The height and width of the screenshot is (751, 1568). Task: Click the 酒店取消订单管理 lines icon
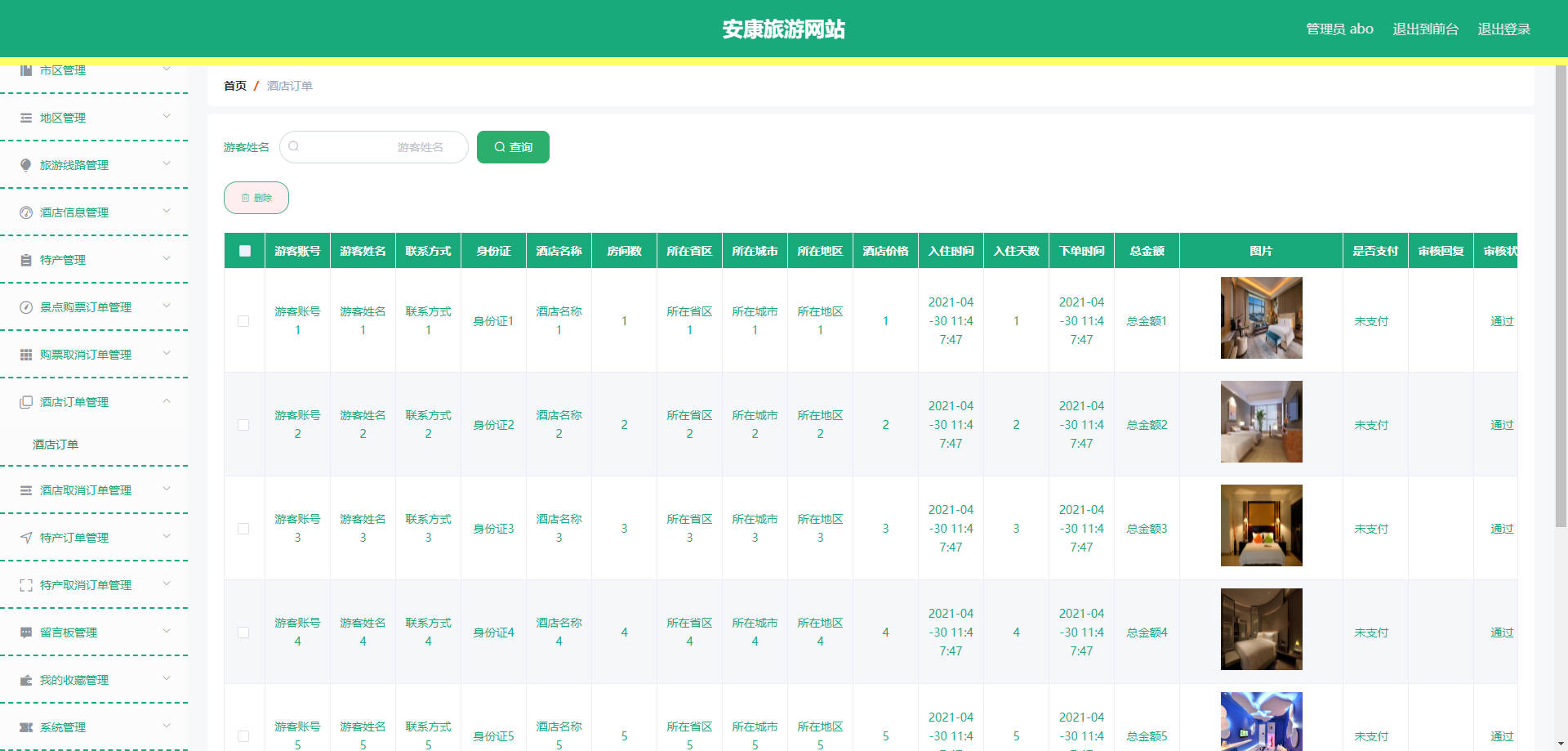click(26, 490)
